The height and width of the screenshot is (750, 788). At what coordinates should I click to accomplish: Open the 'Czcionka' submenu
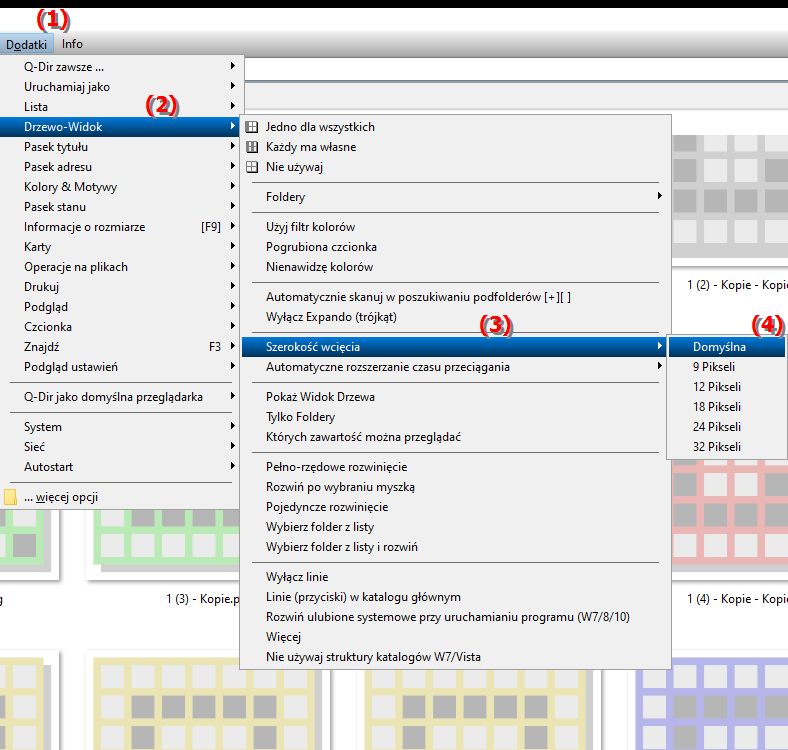121,327
